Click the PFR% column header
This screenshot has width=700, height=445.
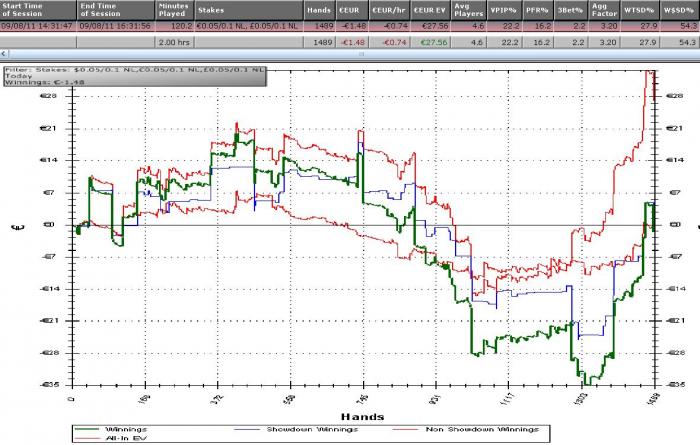click(x=537, y=10)
